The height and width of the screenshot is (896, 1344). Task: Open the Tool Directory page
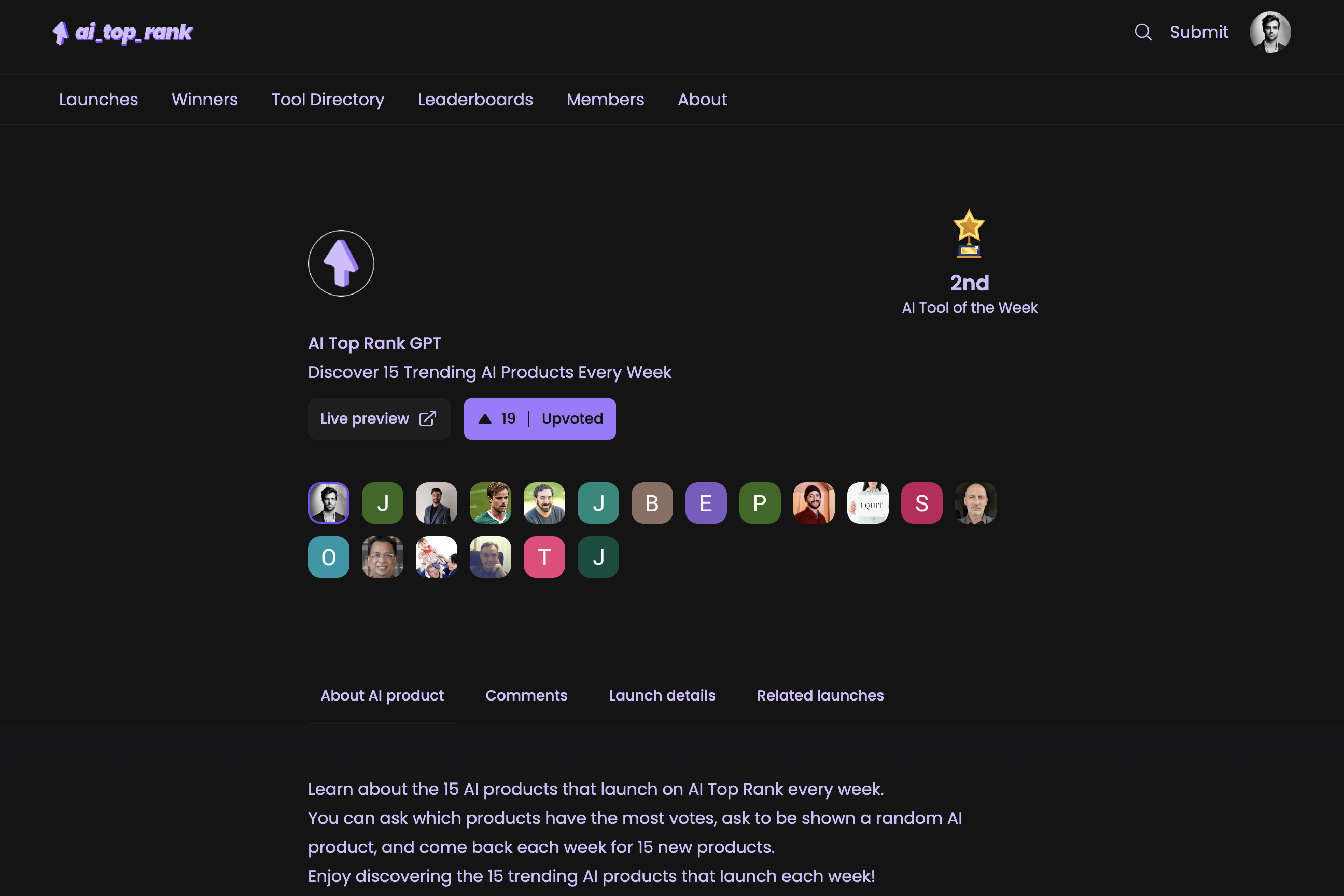click(x=327, y=100)
